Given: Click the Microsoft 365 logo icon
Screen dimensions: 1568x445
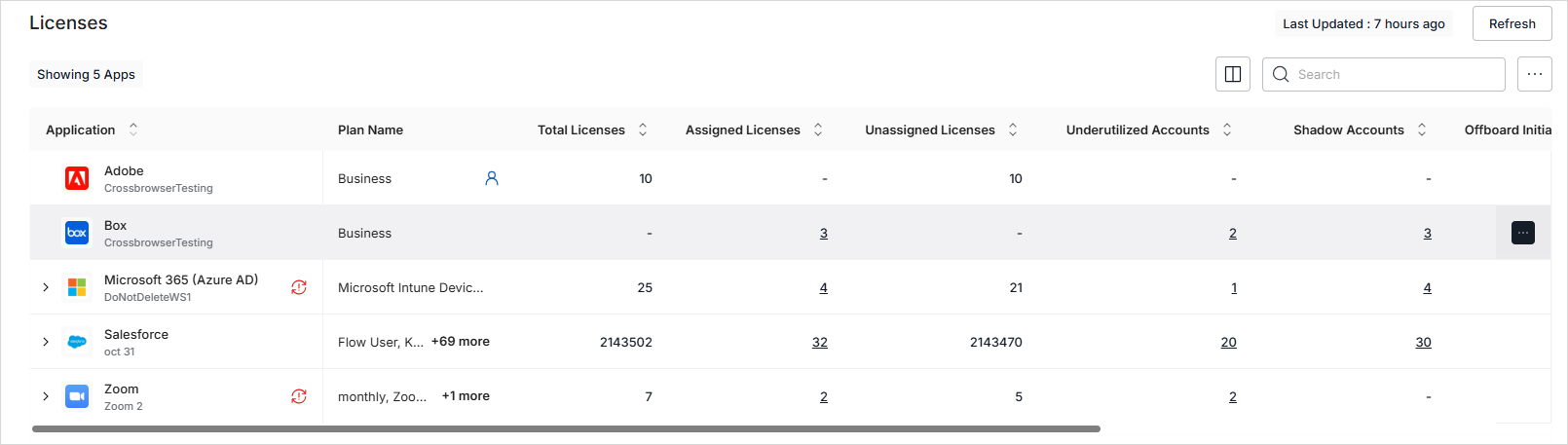Looking at the screenshot, I should tap(77, 287).
